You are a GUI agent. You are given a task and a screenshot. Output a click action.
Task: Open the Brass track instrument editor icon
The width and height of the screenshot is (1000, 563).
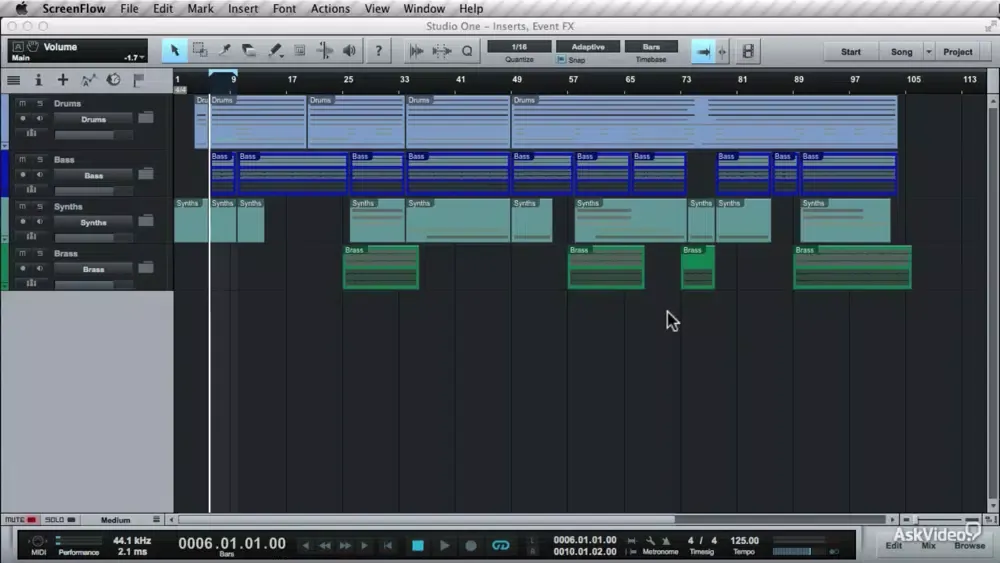pyautogui.click(x=31, y=283)
